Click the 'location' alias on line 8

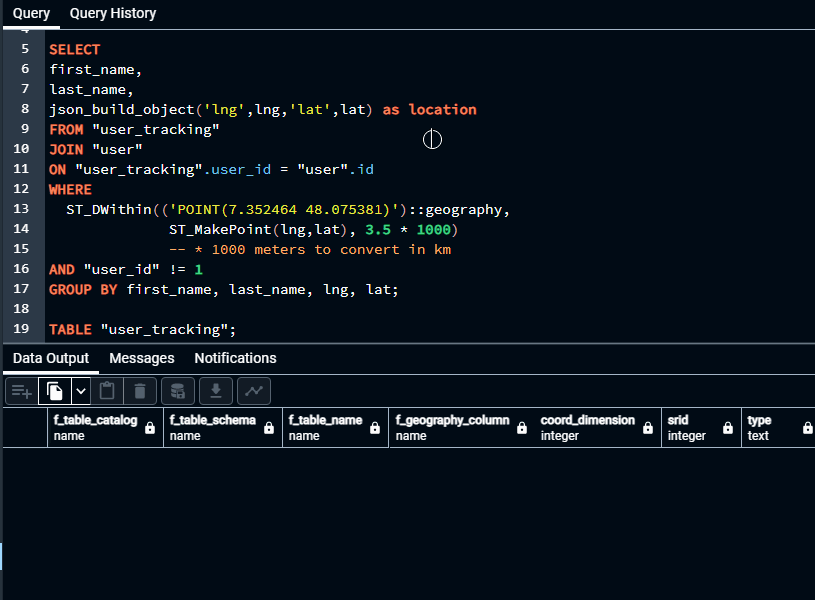[442, 110]
